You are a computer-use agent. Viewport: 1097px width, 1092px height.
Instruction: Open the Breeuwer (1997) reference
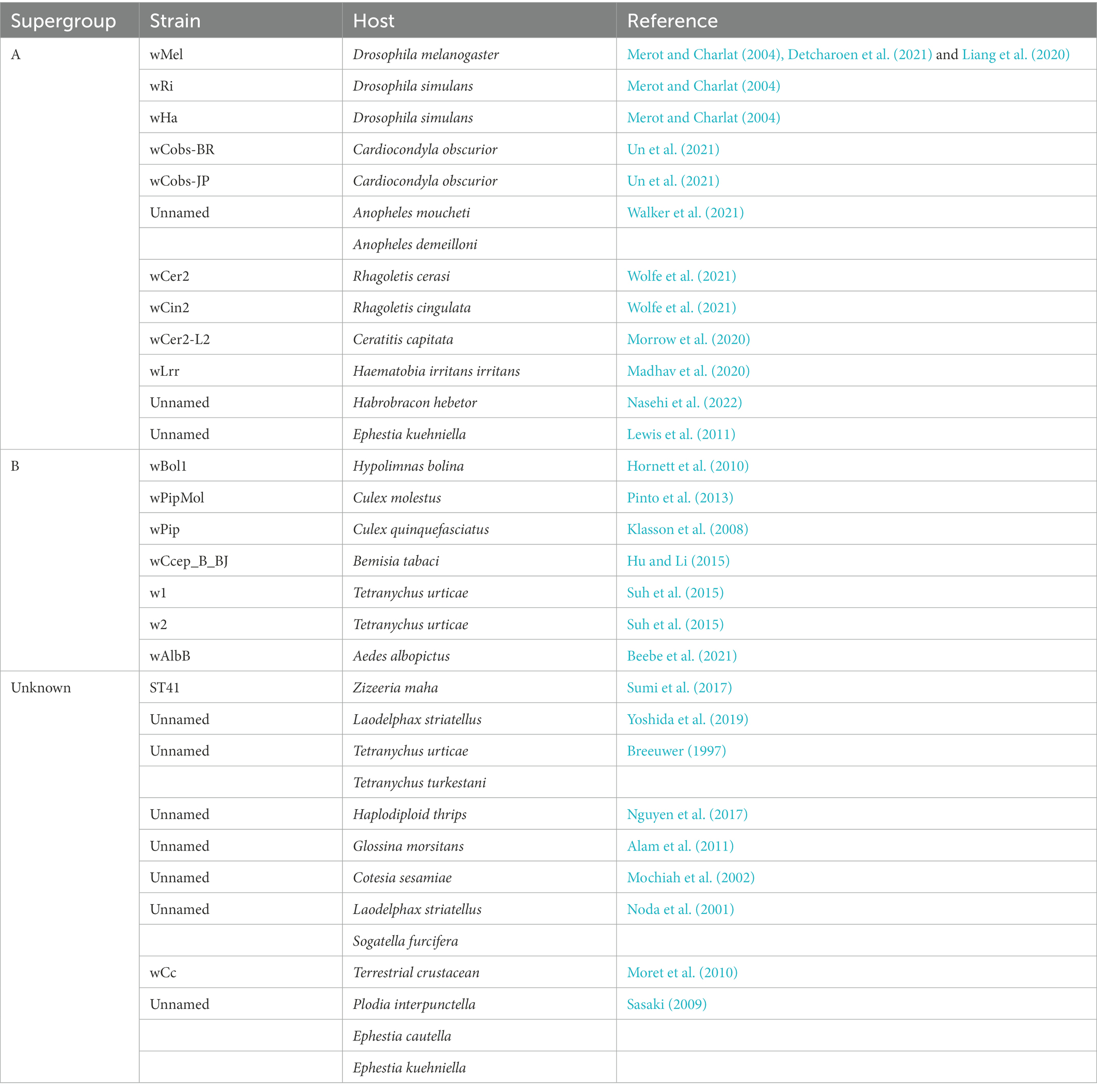[676, 751]
